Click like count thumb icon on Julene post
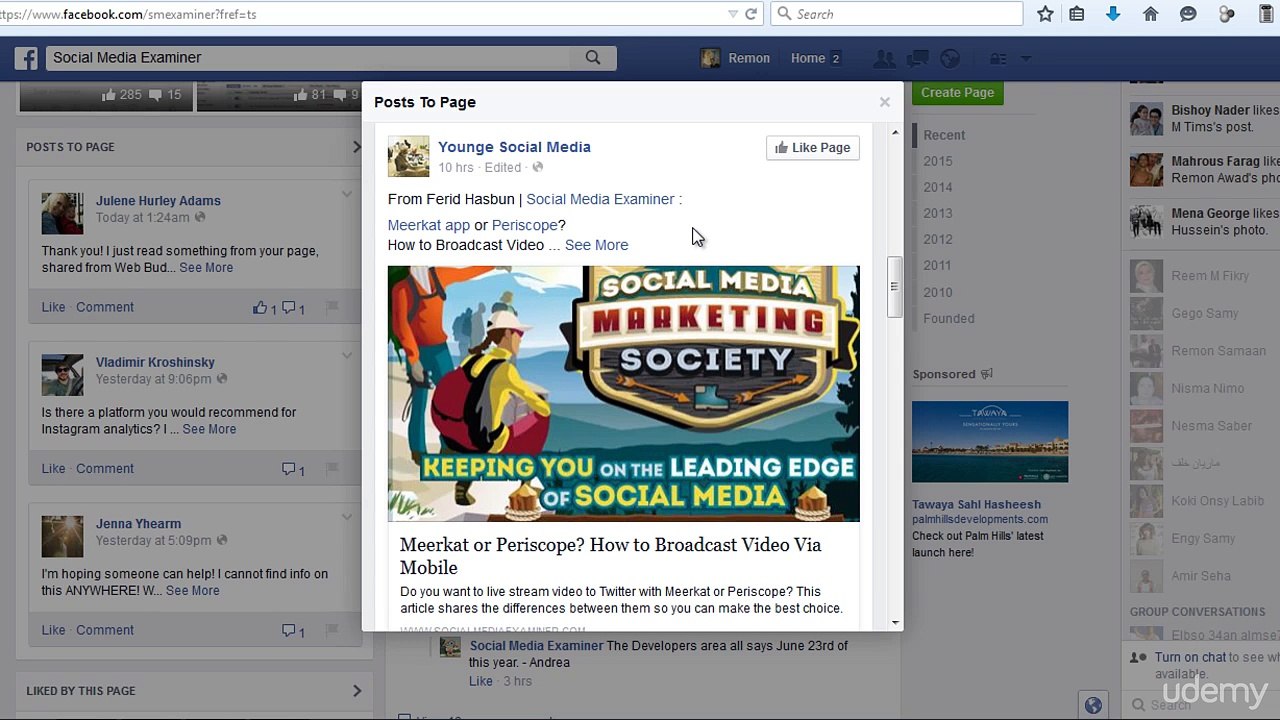 [x=260, y=308]
